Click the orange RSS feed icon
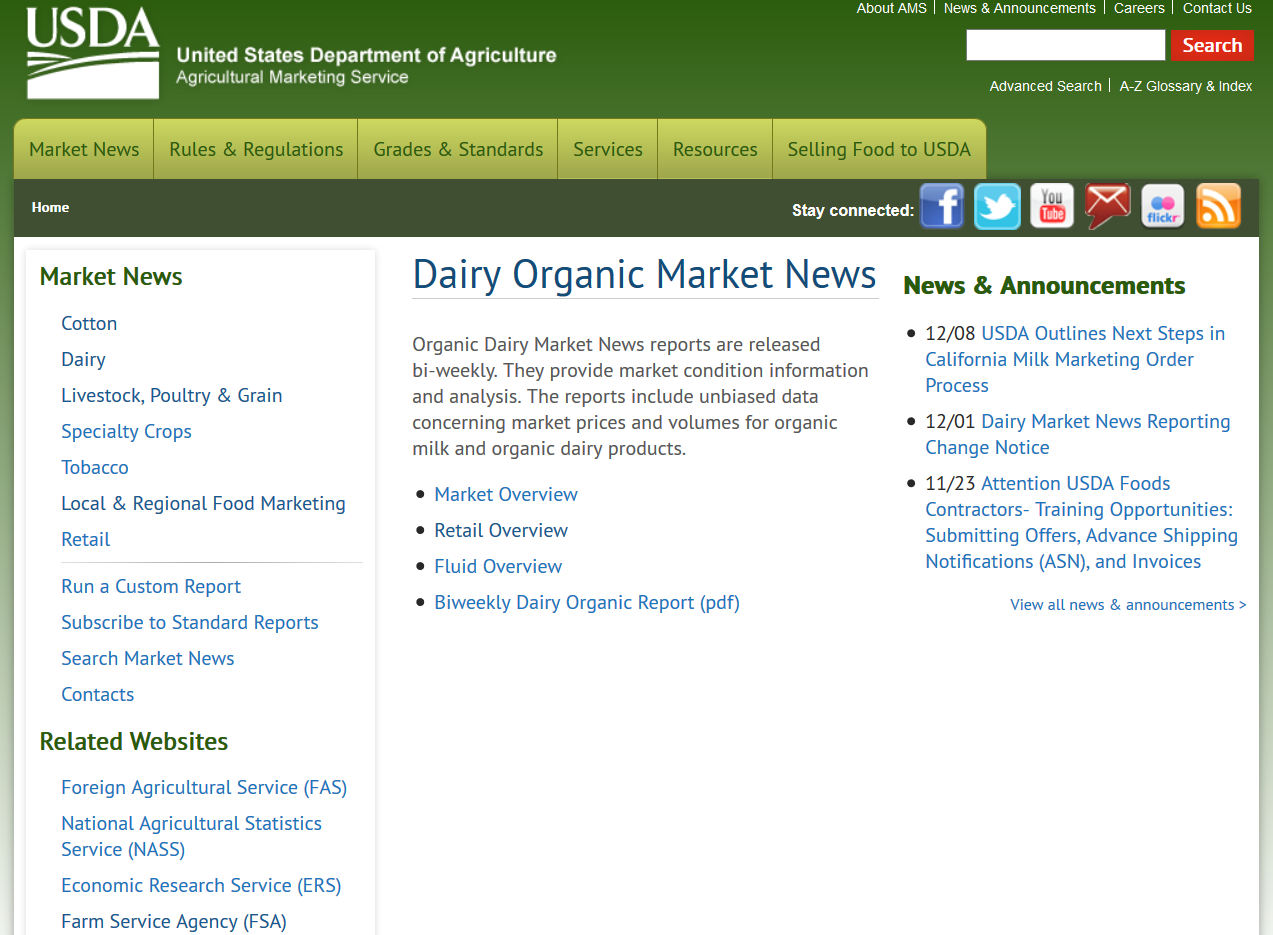The width and height of the screenshot is (1273, 935). (x=1218, y=206)
